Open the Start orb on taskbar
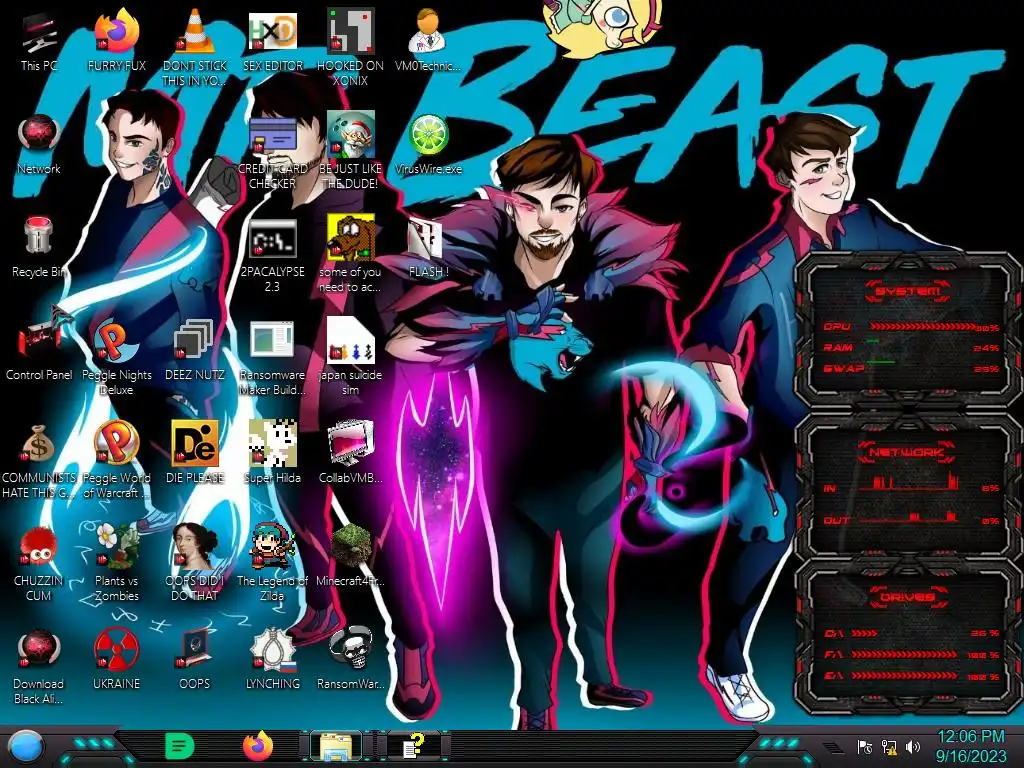The image size is (1024, 768). [25, 747]
